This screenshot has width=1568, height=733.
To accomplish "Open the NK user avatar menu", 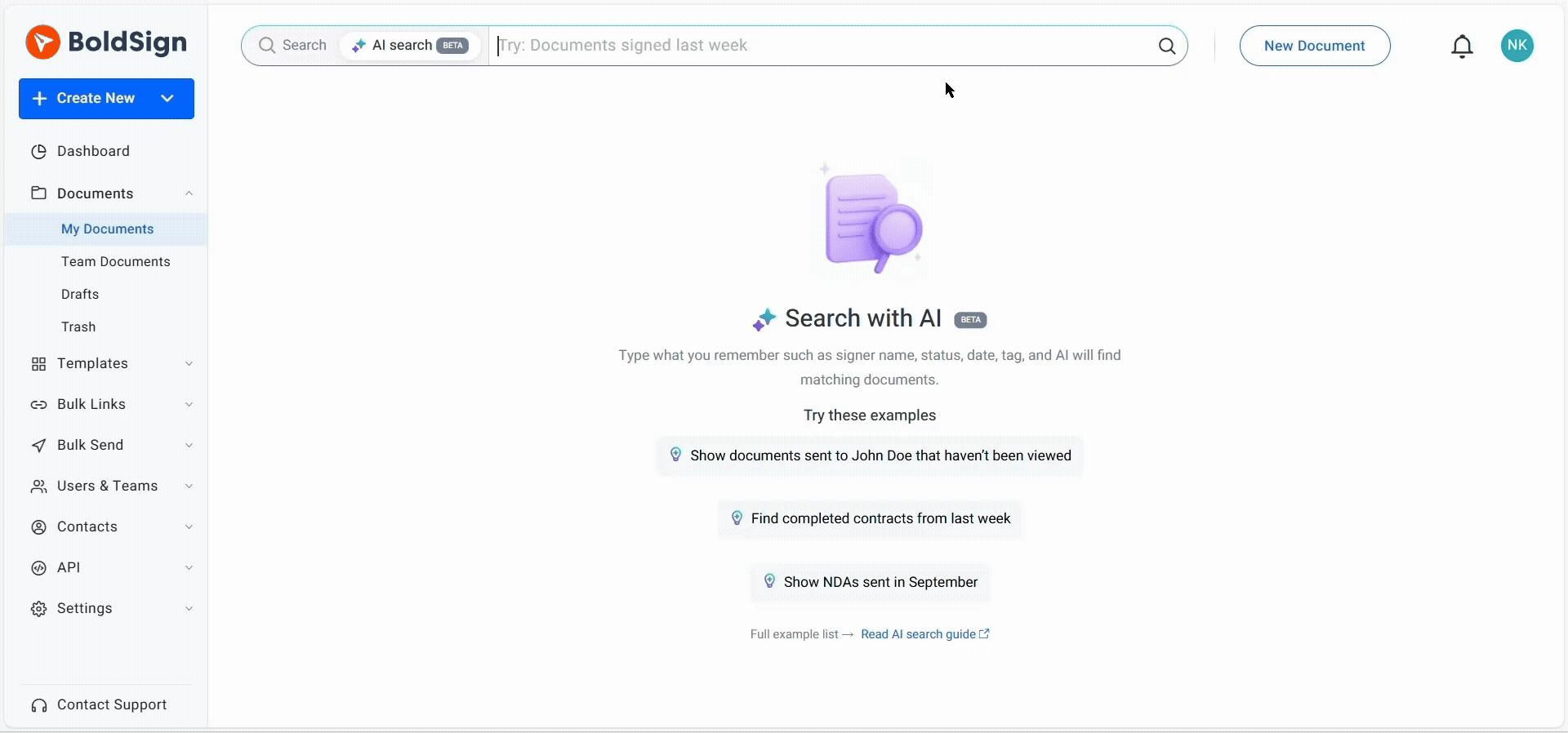I will [1517, 46].
